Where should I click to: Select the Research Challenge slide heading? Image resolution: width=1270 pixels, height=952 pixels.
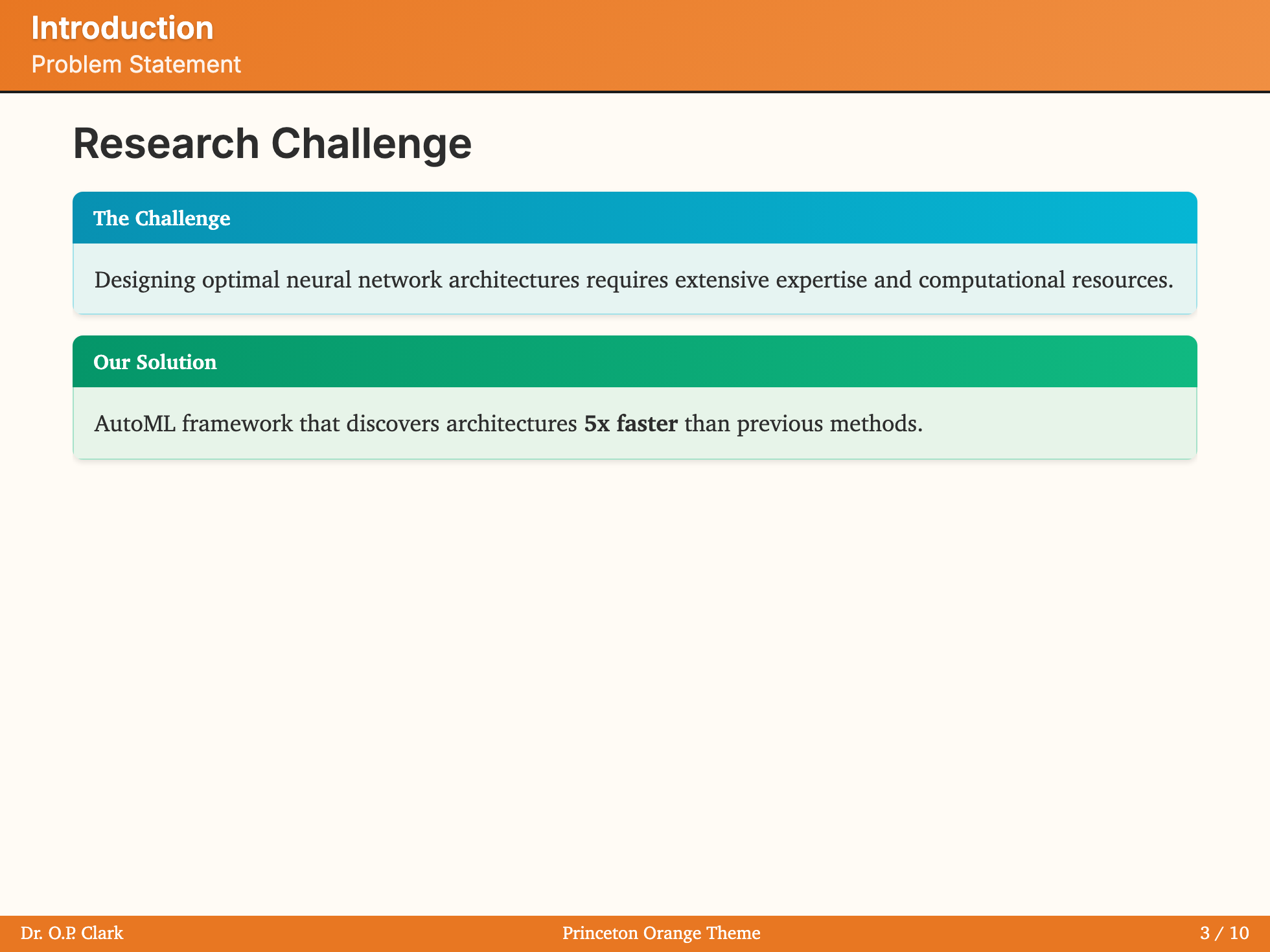point(272,143)
